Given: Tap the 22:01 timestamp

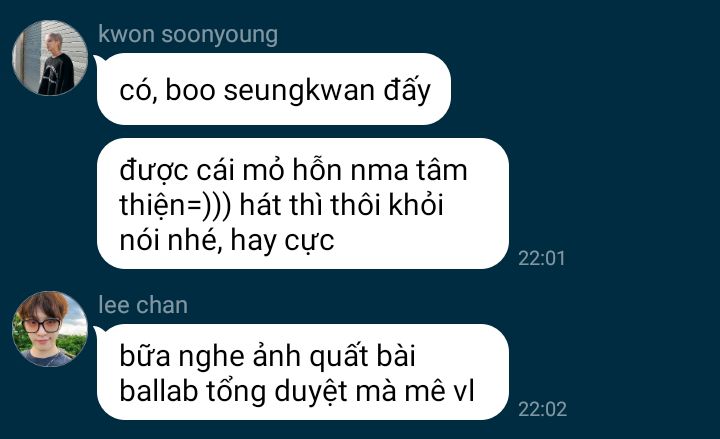Looking at the screenshot, I should (541, 258).
